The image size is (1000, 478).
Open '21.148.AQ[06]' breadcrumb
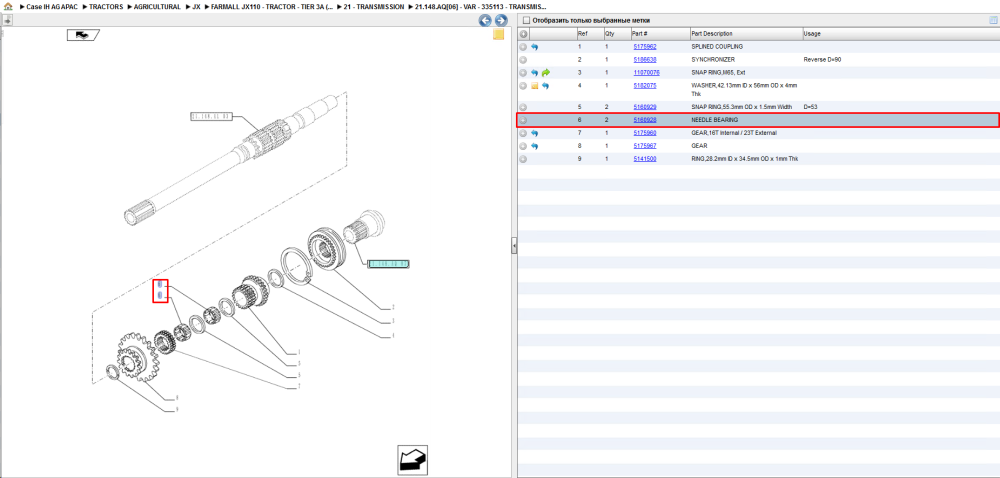click(x=480, y=6)
